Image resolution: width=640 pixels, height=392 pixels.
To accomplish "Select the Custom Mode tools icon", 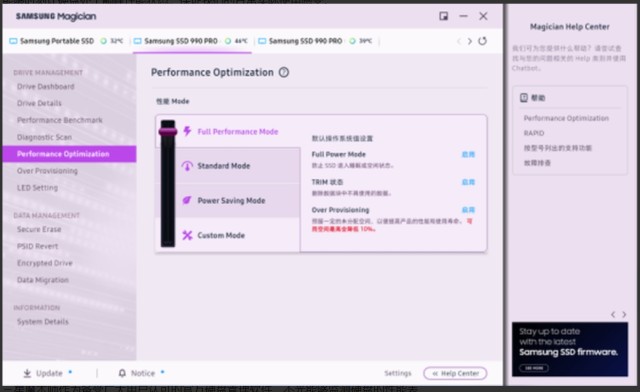I will tap(187, 235).
